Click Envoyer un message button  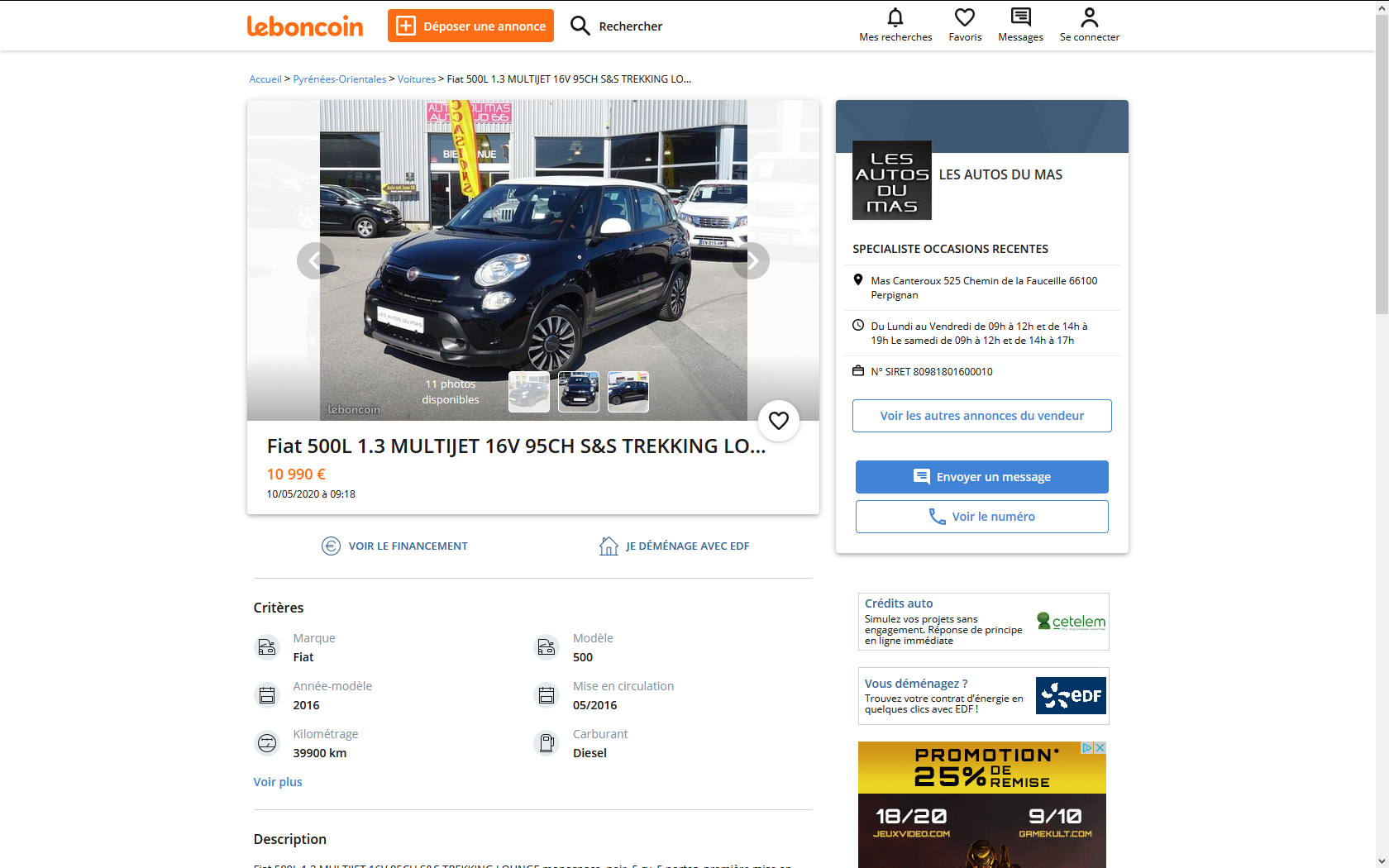[x=982, y=477]
